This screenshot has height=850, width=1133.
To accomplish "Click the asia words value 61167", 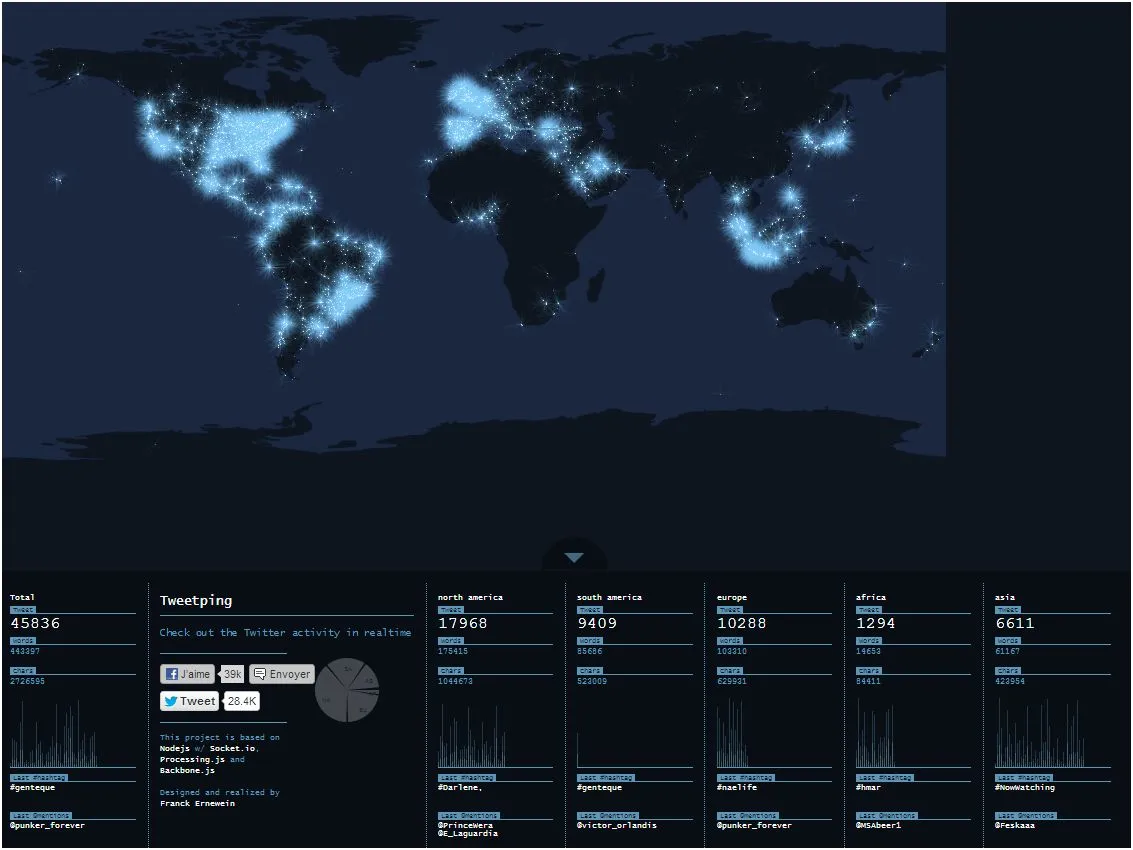I will pyautogui.click(x=1008, y=652).
